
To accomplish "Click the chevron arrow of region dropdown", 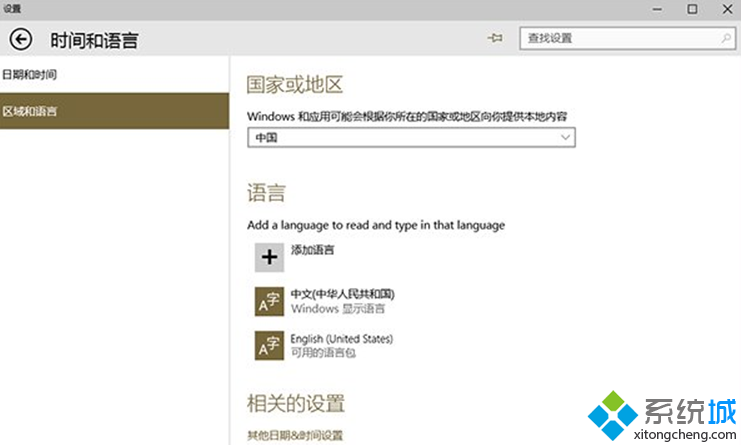I will (x=566, y=137).
